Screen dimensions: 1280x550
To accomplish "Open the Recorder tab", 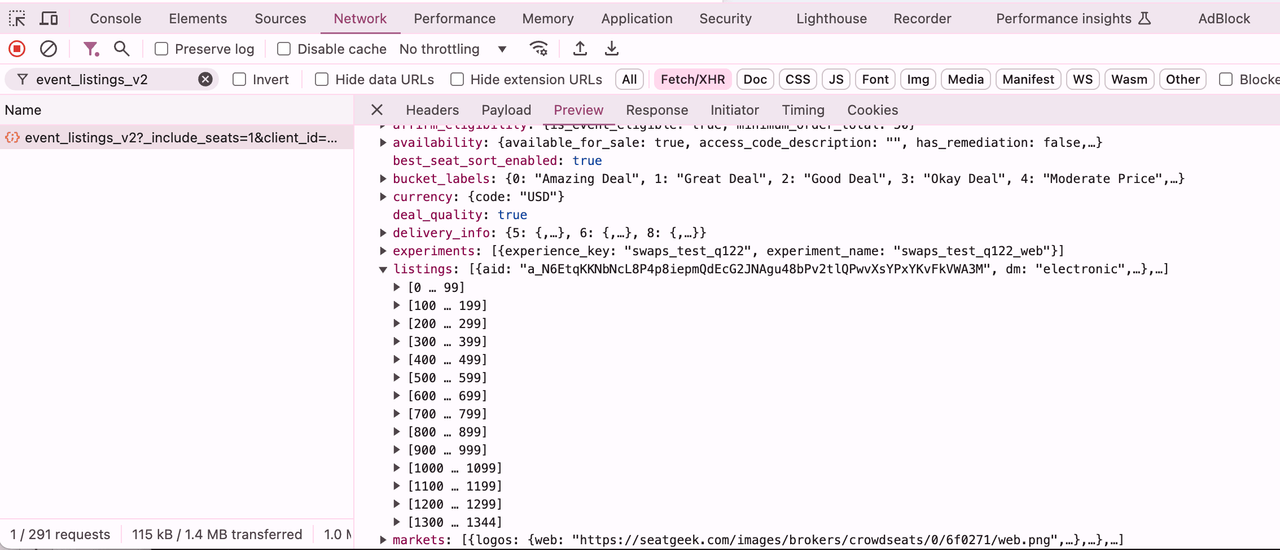I will coord(922,19).
